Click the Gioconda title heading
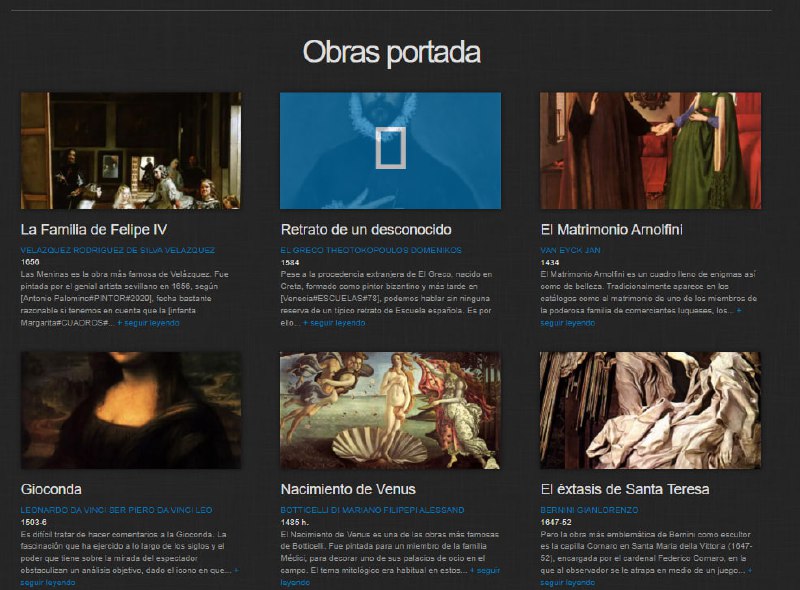 click(51, 489)
